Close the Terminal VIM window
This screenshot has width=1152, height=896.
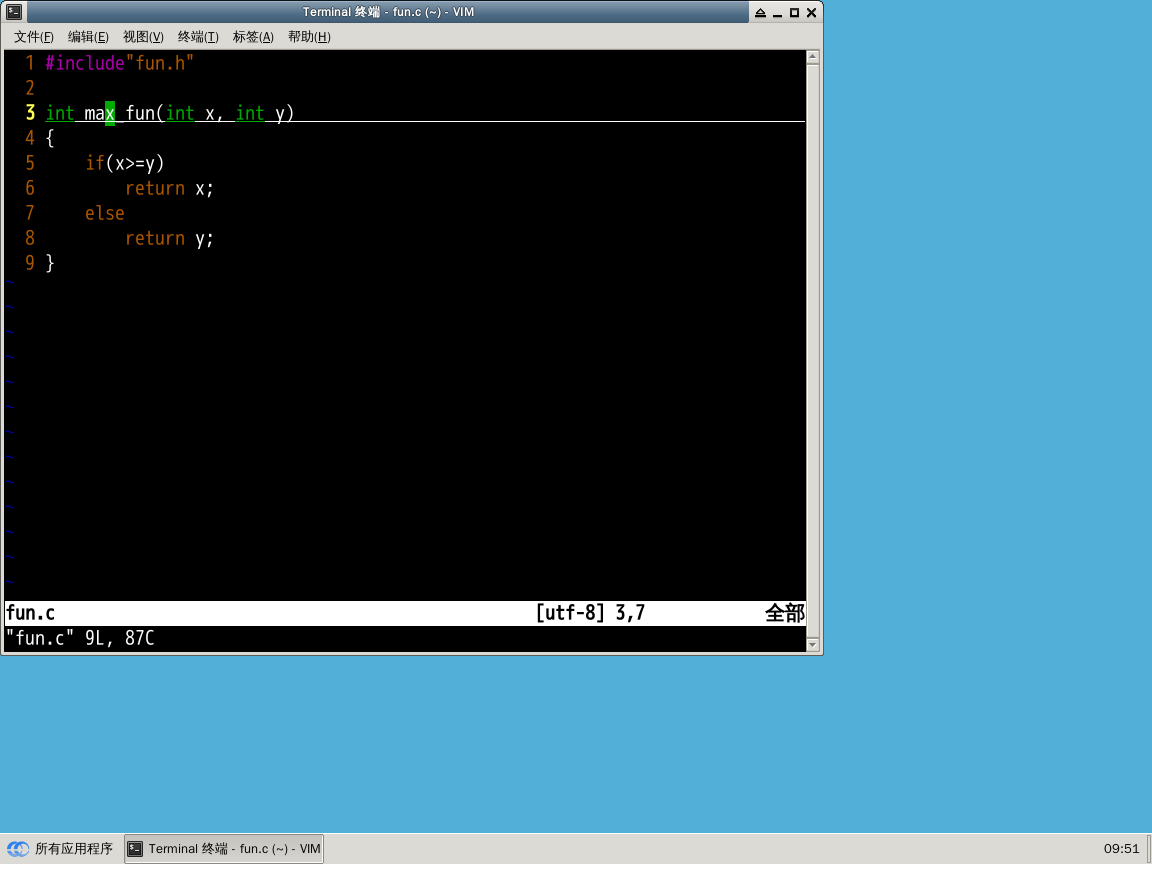click(x=811, y=13)
